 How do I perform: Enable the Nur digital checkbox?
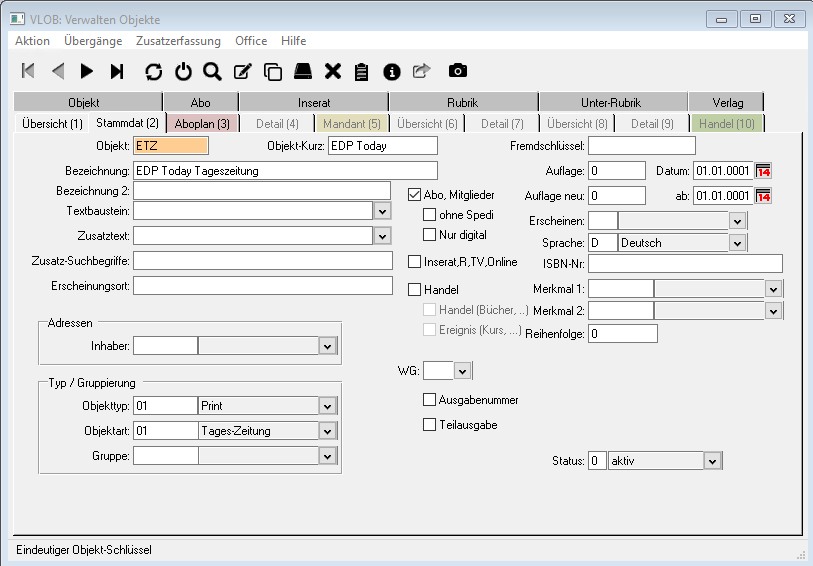pos(430,235)
